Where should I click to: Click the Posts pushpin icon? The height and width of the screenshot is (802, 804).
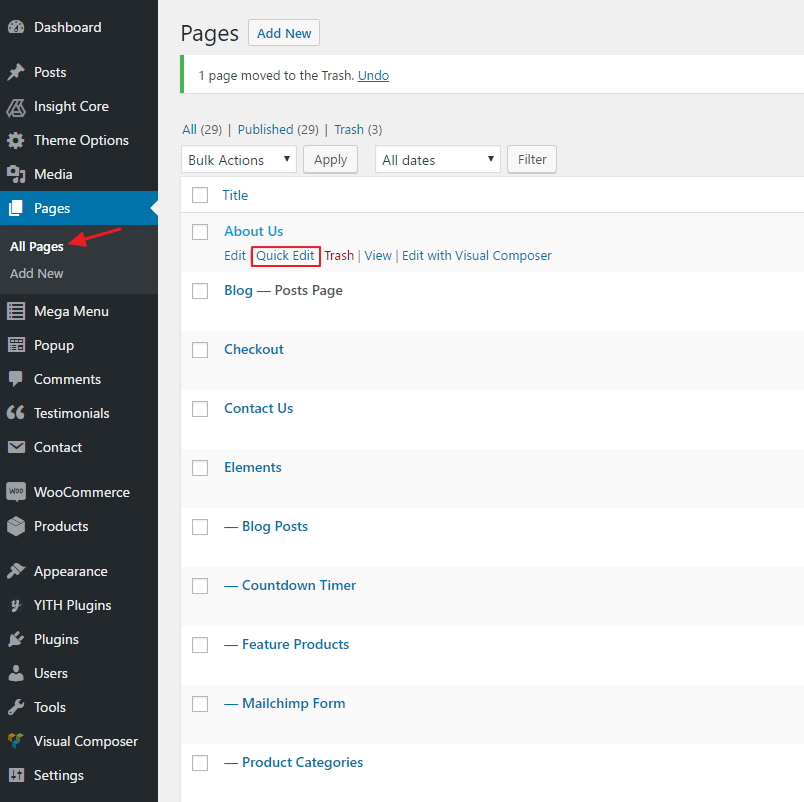pyautogui.click(x=16, y=72)
